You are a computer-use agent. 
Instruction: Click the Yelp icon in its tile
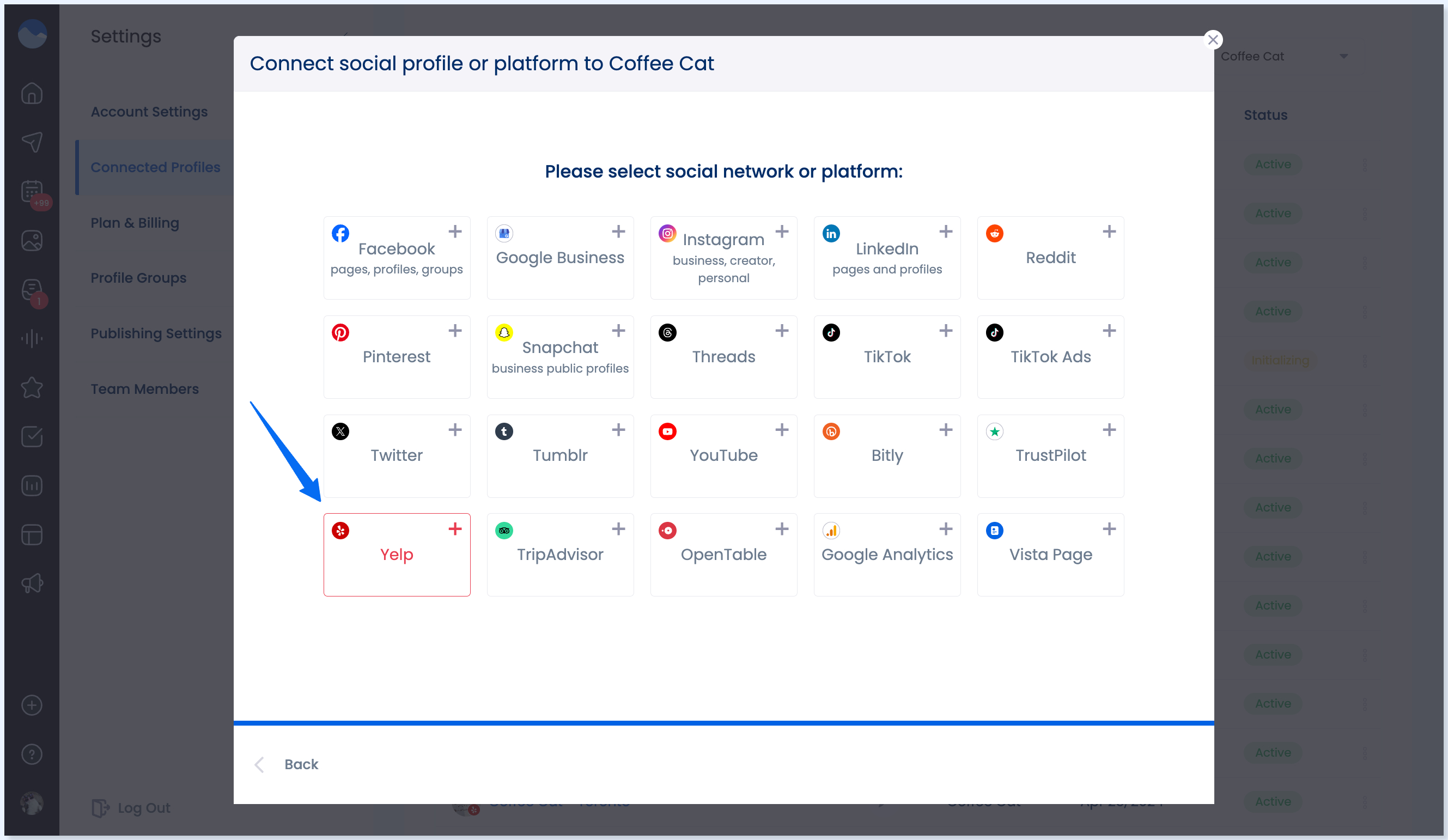[x=340, y=529]
